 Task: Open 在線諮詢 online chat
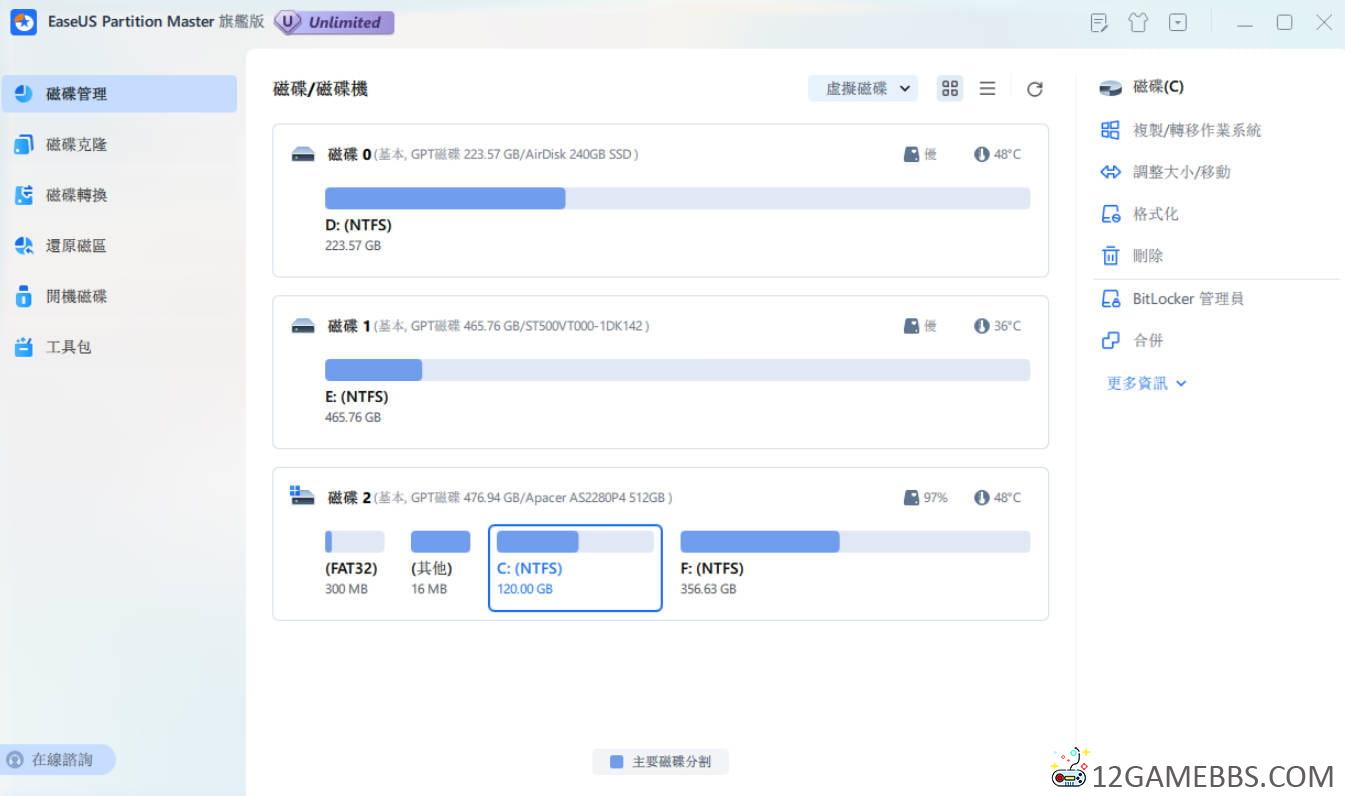pyautogui.click(x=58, y=760)
